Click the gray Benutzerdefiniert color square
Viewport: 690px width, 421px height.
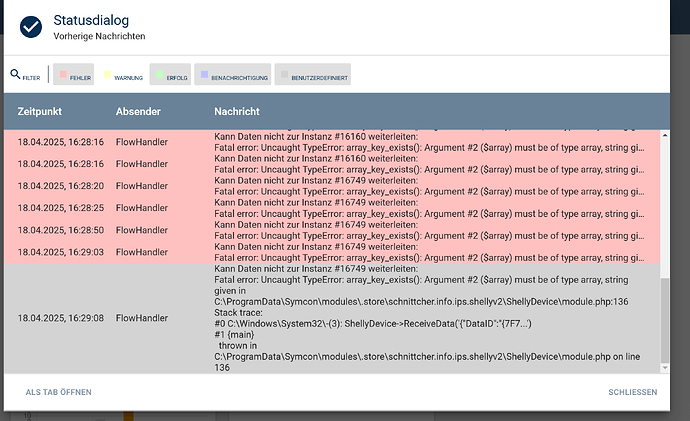pos(284,75)
